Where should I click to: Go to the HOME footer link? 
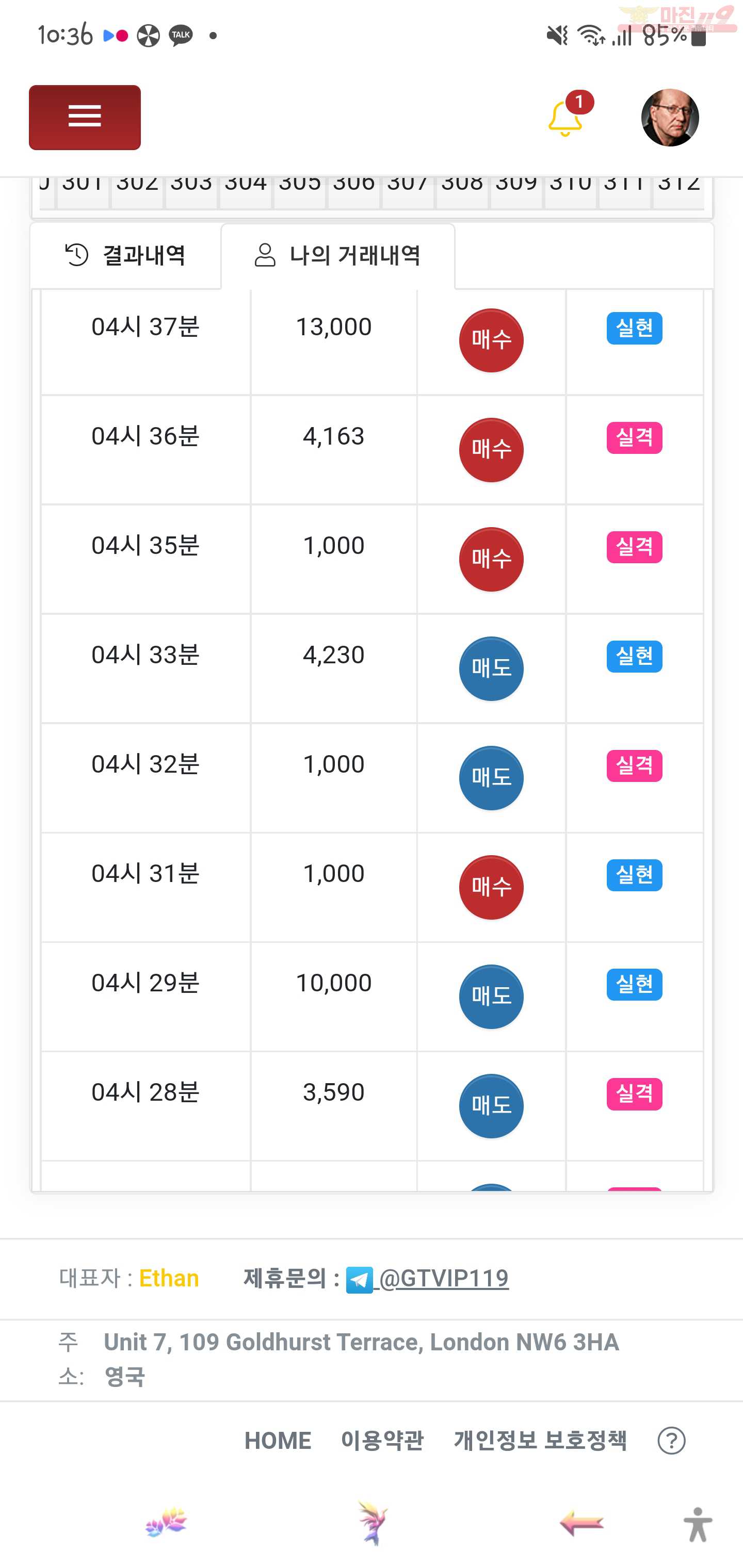278,1440
